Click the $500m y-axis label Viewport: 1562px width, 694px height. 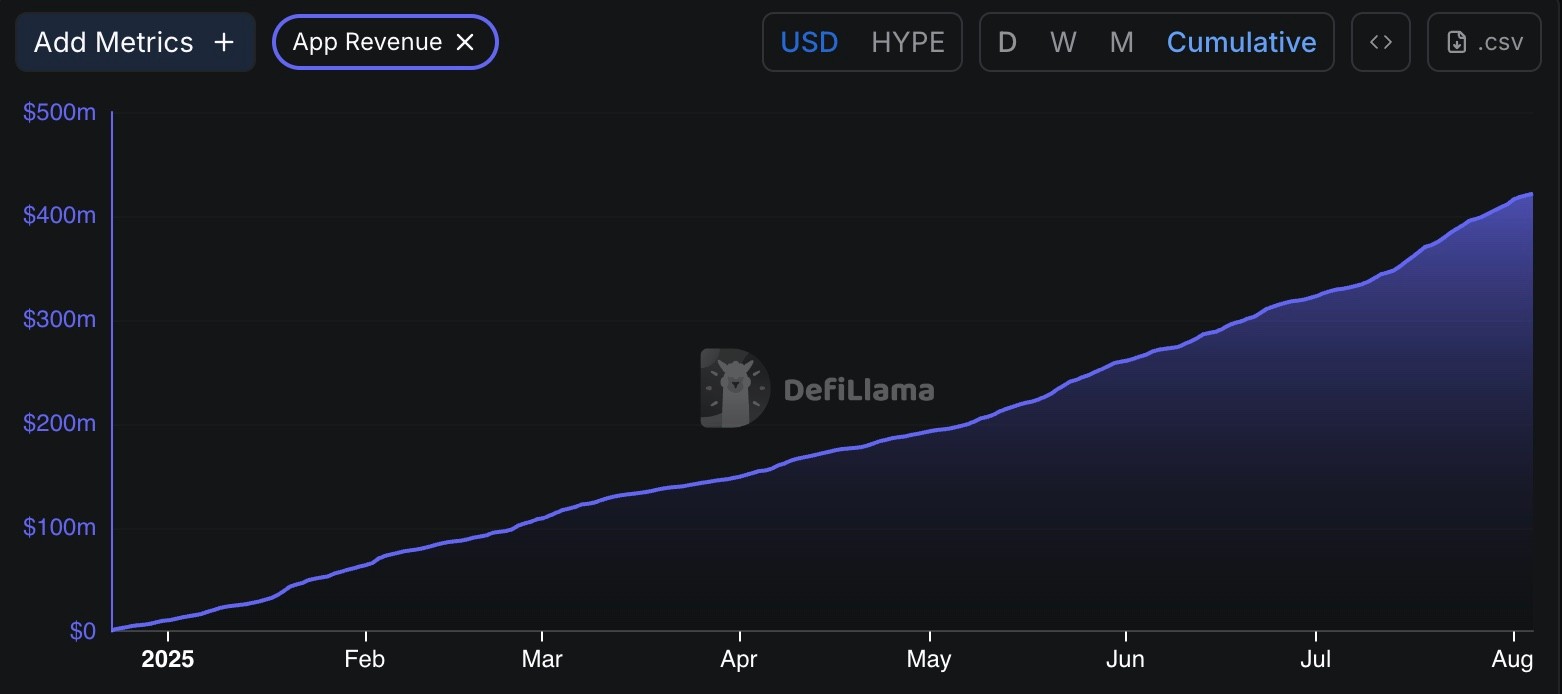pyautogui.click(x=60, y=112)
